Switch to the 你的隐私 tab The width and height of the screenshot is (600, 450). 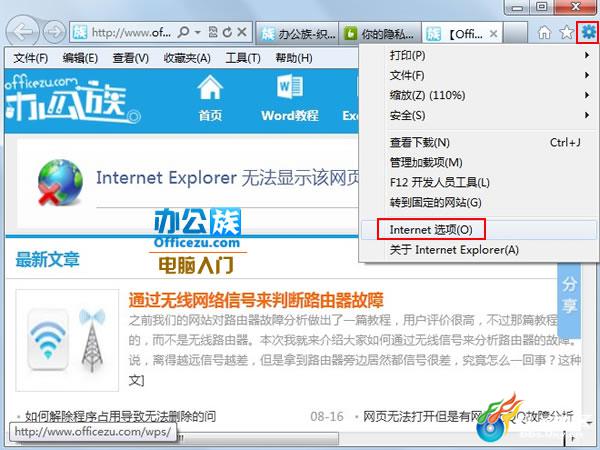380,34
